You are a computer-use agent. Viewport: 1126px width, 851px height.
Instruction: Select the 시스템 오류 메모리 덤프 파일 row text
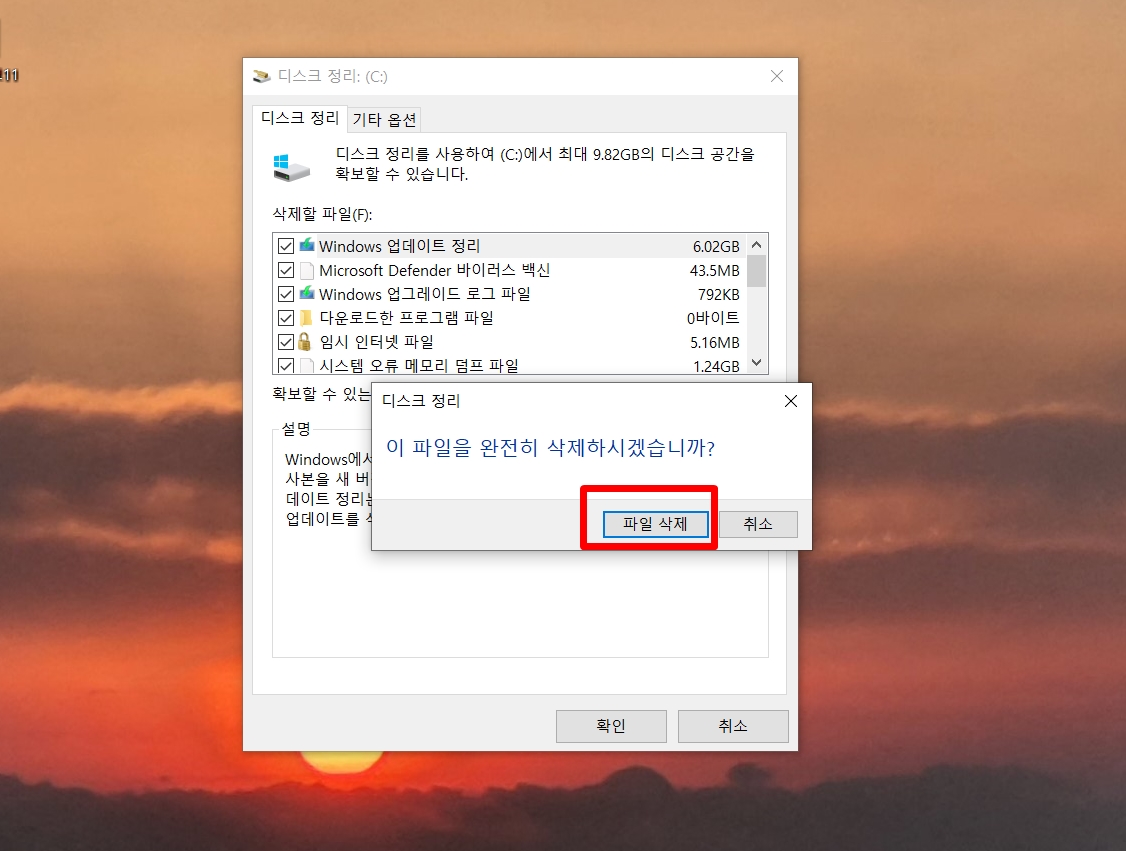pyautogui.click(x=419, y=366)
